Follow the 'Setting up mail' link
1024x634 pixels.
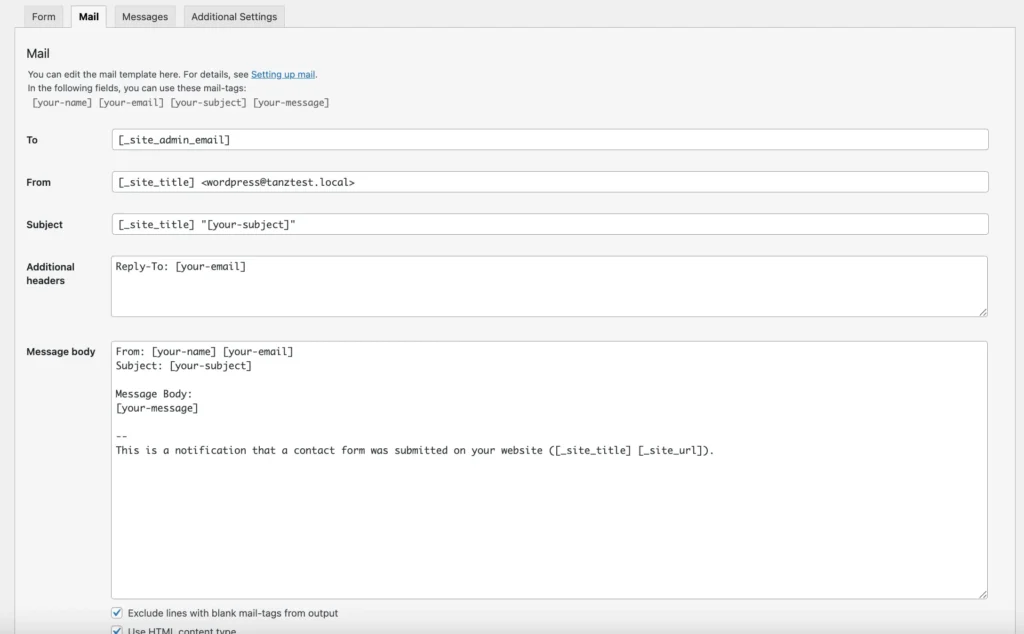[283, 74]
